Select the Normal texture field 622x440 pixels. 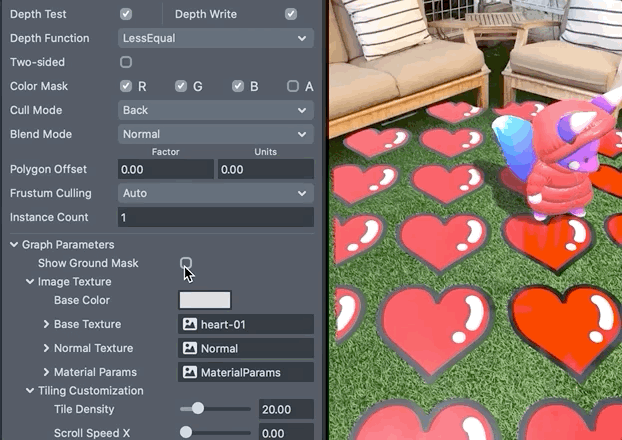coord(246,348)
